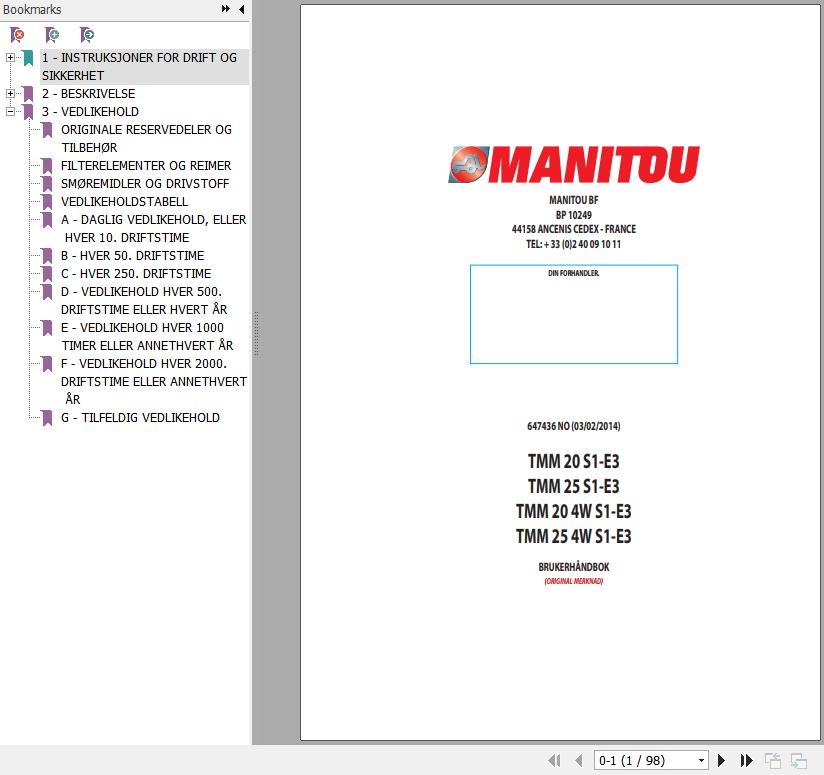Expand all bookmarks with double-arrow icon
Image resolution: width=824 pixels, height=775 pixels.
point(225,9)
